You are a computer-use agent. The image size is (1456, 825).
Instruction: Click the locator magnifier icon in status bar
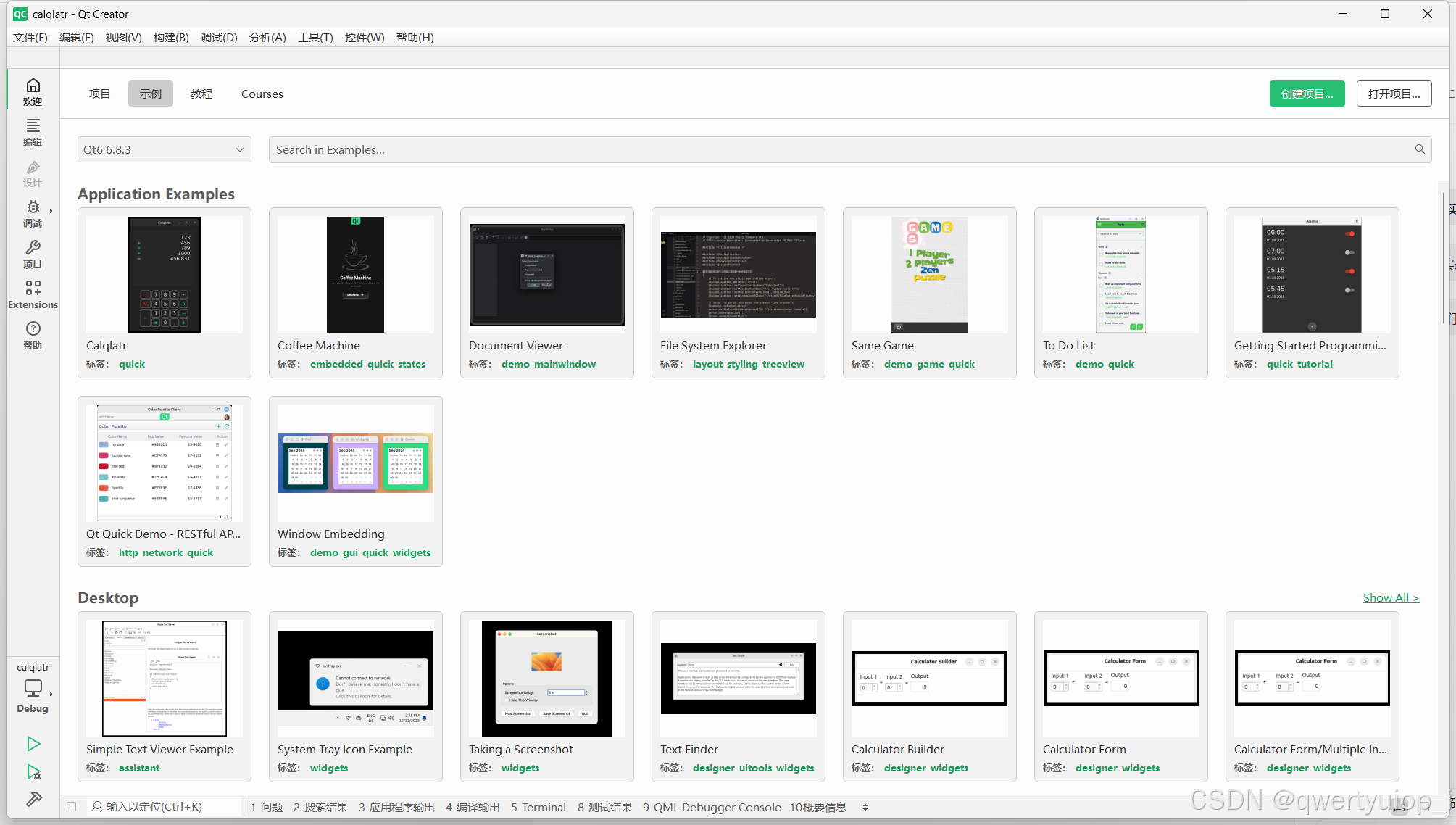[97, 806]
